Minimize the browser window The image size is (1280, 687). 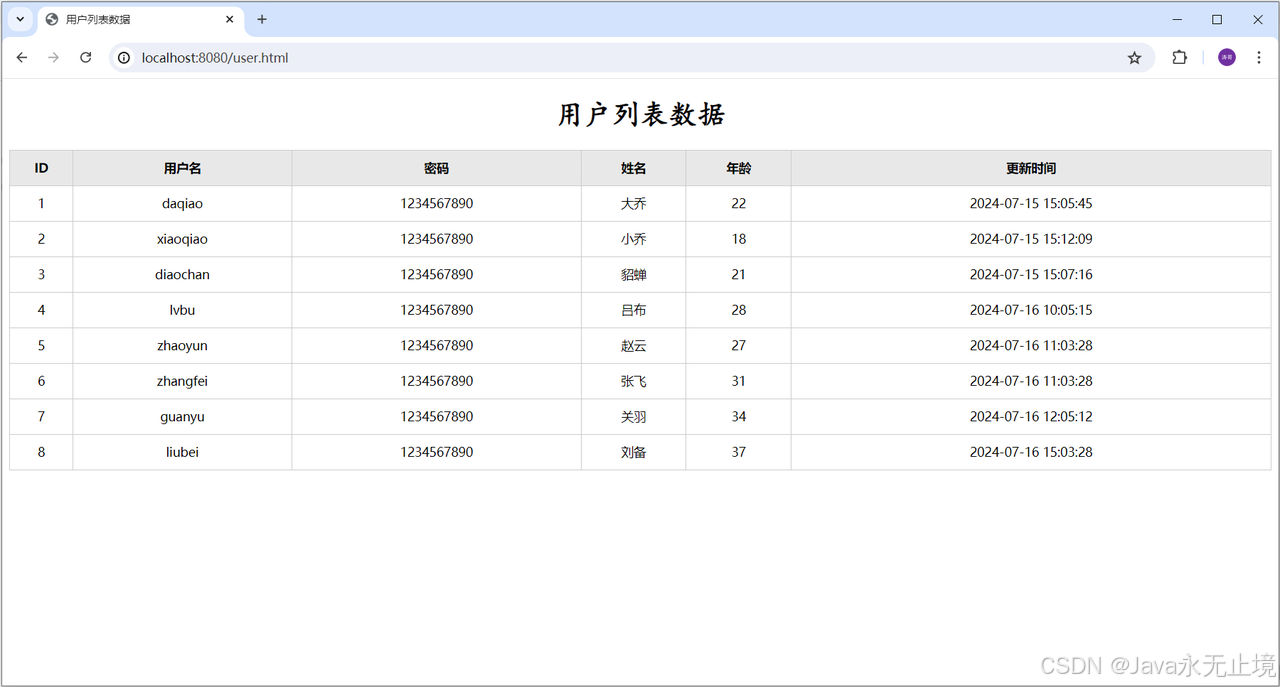(1177, 19)
